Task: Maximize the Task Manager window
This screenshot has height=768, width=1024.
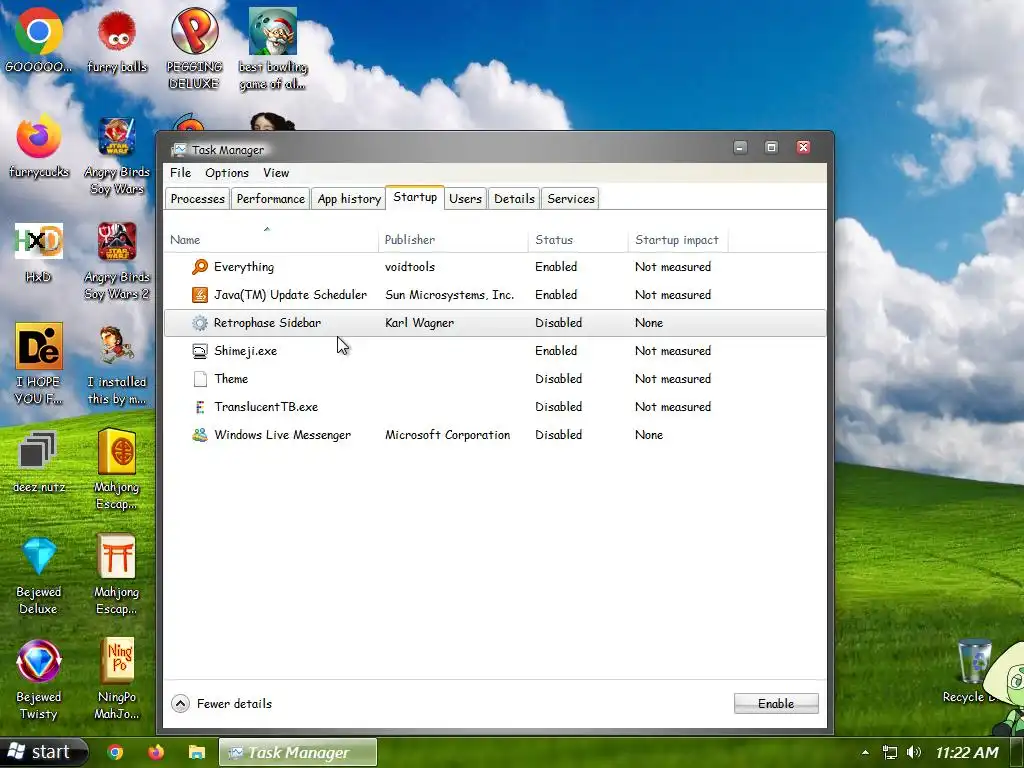Action: pyautogui.click(x=771, y=147)
